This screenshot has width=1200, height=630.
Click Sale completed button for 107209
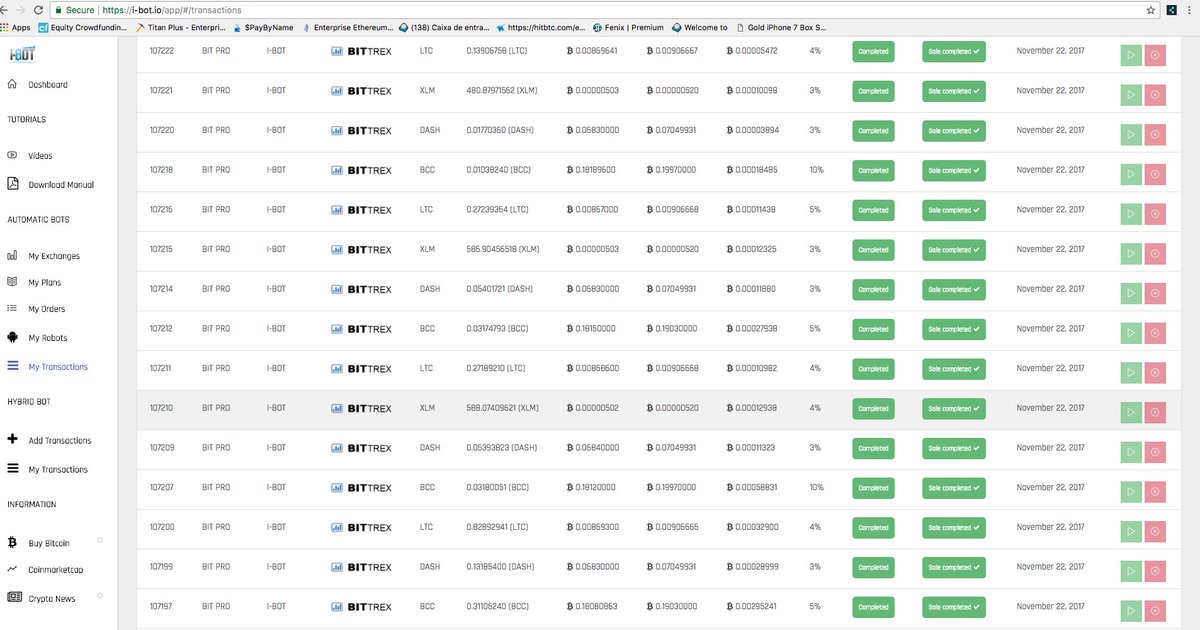point(953,448)
